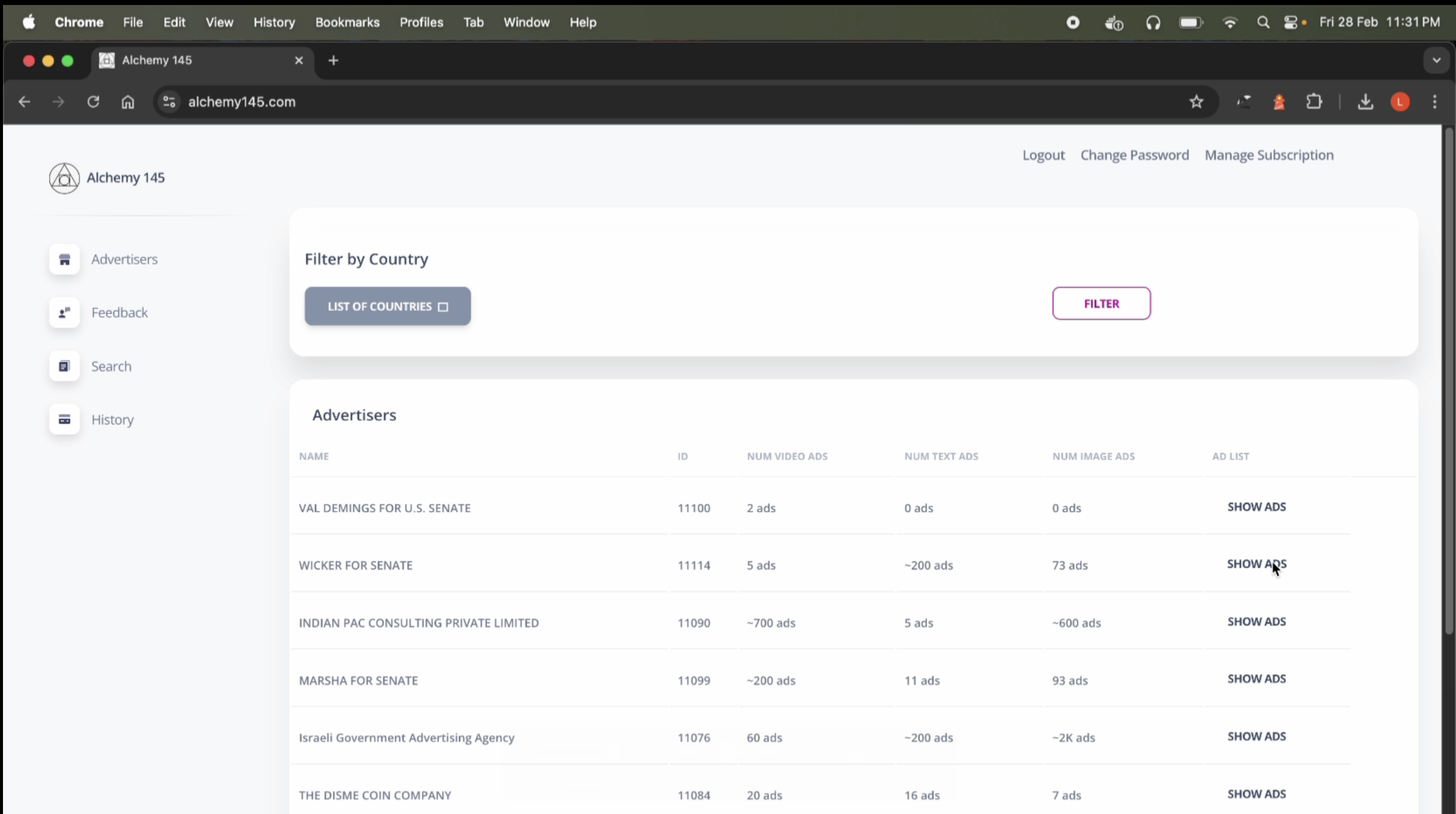1456x814 pixels.
Task: Reload the page with the refresh icon
Action: click(x=93, y=102)
